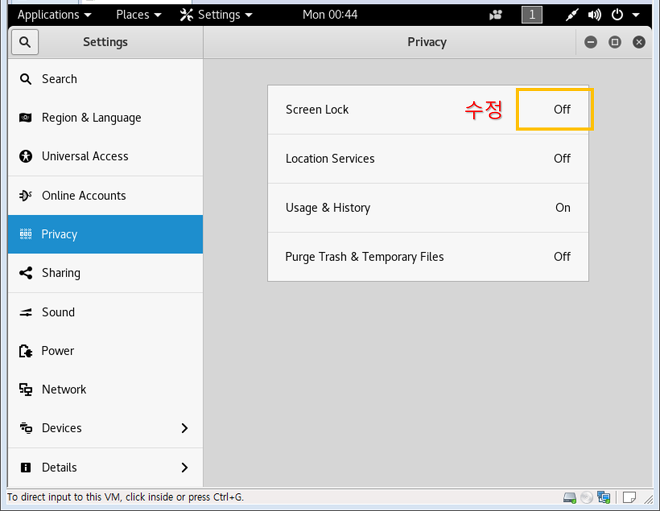Expand Devices with its chevron arrow
The image size is (660, 511).
[x=184, y=428]
